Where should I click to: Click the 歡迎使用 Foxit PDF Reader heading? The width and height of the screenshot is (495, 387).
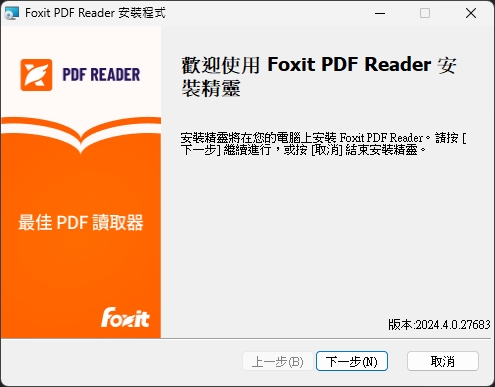(x=319, y=76)
